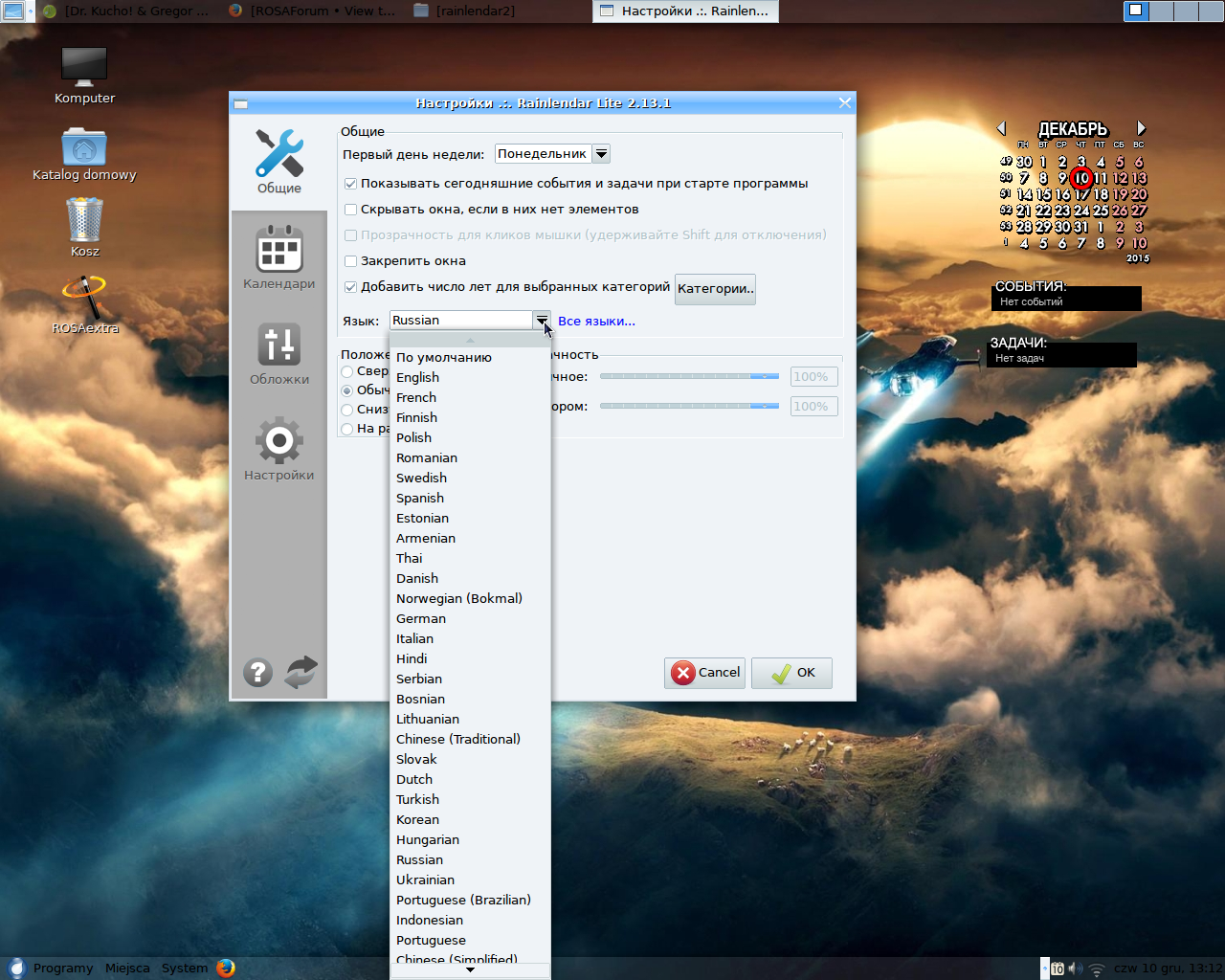
Task: Click the question mark help icon
Action: click(257, 673)
